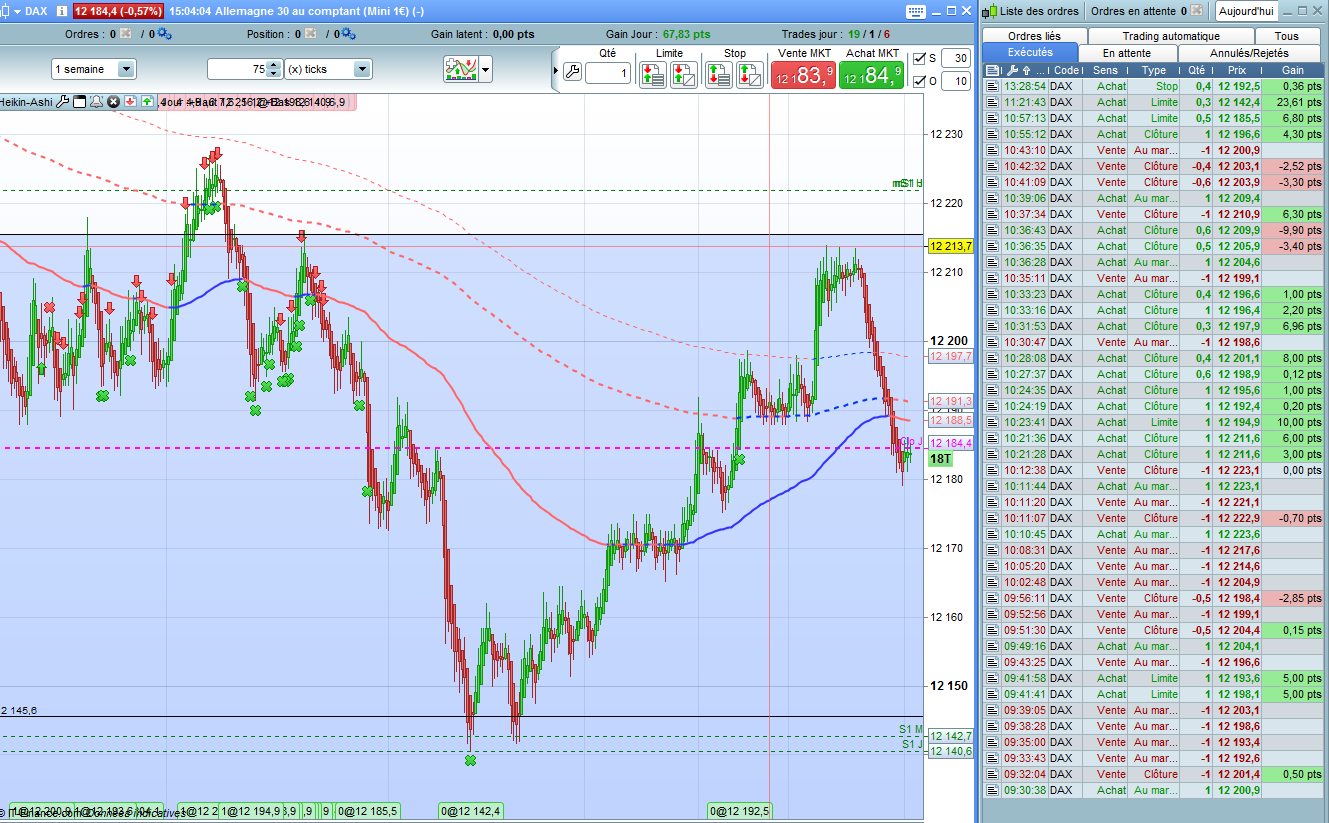The width and height of the screenshot is (1329, 823).
Task: Switch to the Trading automatique tab
Action: click(x=1171, y=36)
